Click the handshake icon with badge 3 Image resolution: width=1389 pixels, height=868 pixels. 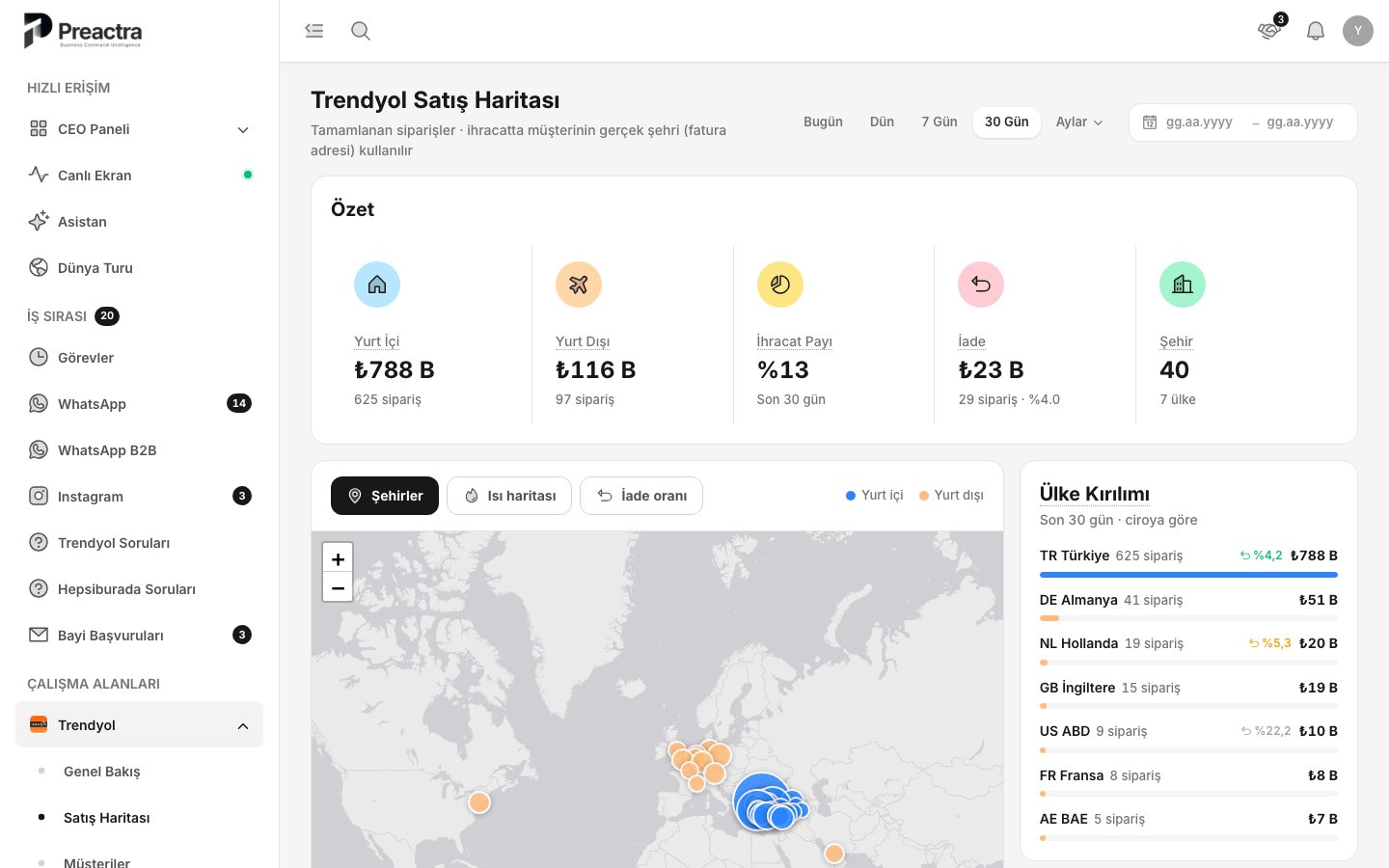tap(1269, 31)
